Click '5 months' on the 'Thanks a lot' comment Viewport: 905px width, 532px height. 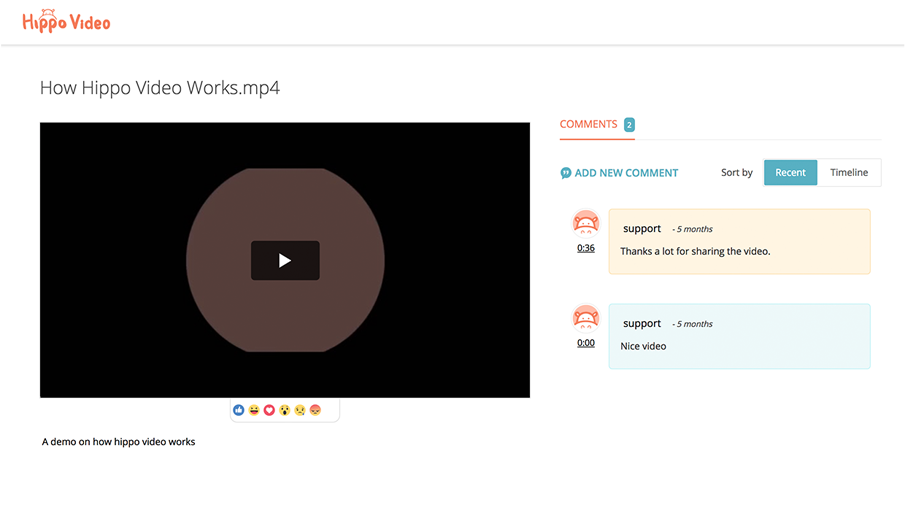694,229
